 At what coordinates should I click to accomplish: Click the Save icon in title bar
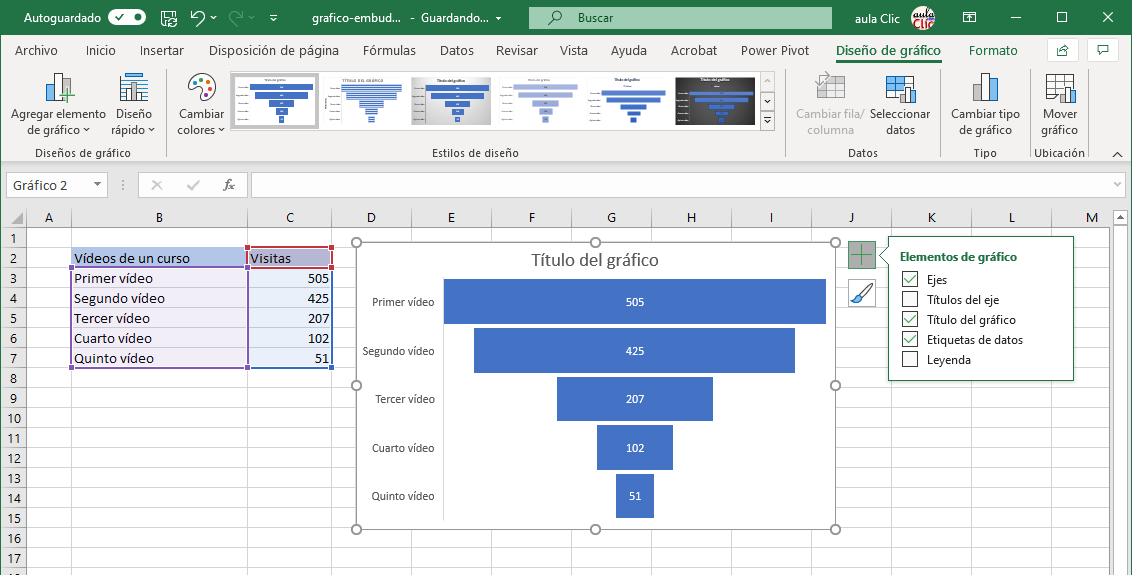tap(169, 18)
